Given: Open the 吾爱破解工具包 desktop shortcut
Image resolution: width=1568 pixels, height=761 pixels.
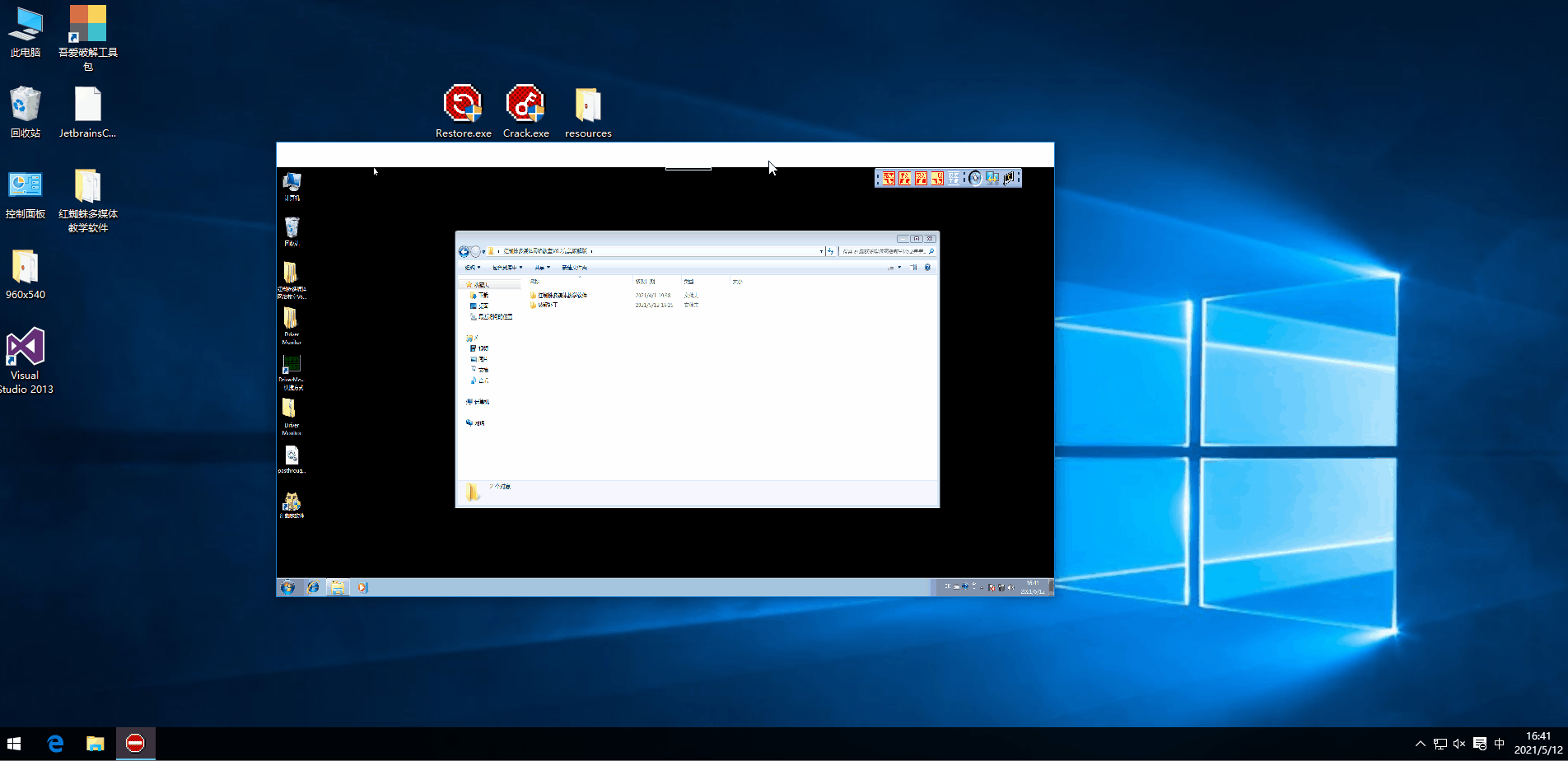Looking at the screenshot, I should click(x=88, y=25).
